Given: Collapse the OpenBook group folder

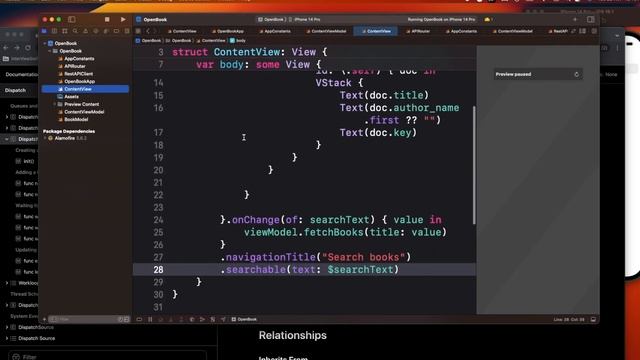Looking at the screenshot, I should pos(50,51).
